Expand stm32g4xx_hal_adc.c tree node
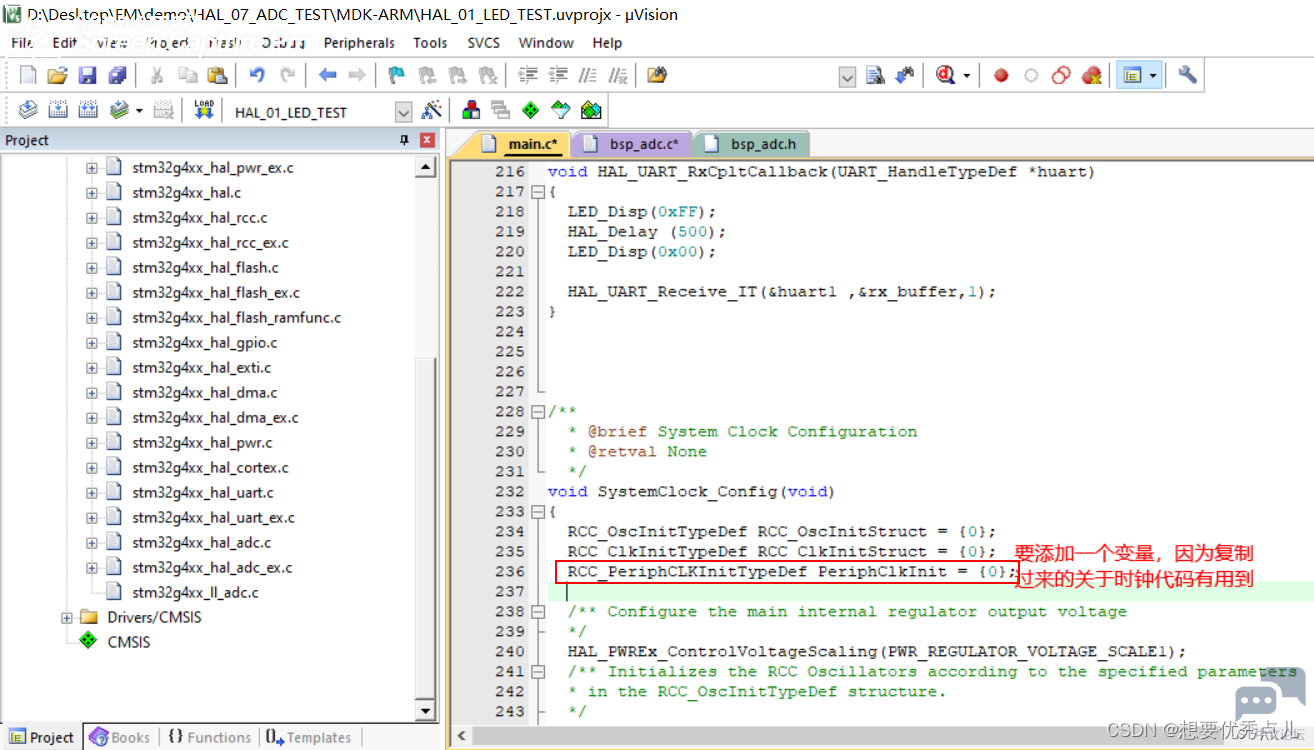 tap(92, 542)
